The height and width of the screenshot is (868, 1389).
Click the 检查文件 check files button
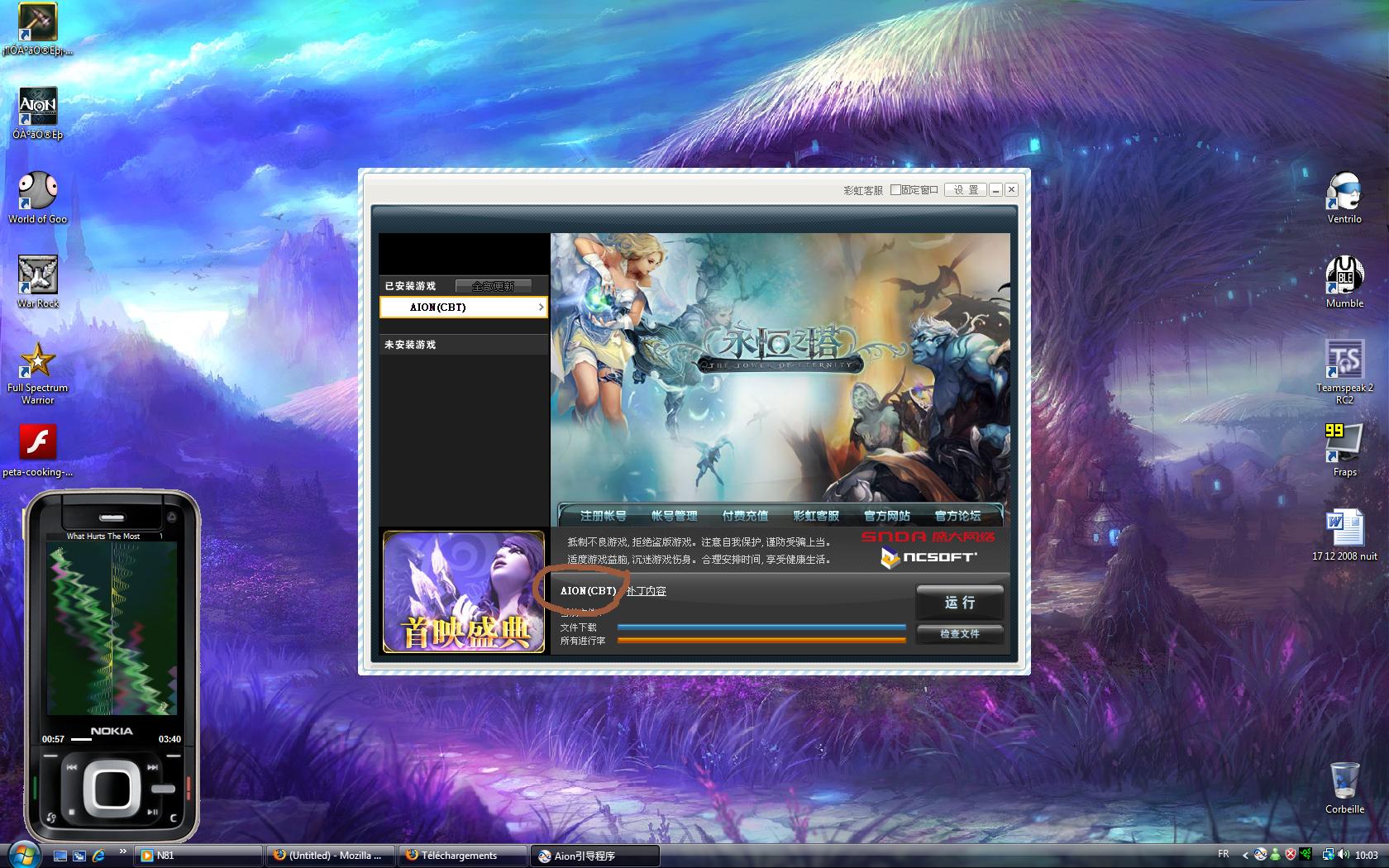[960, 634]
